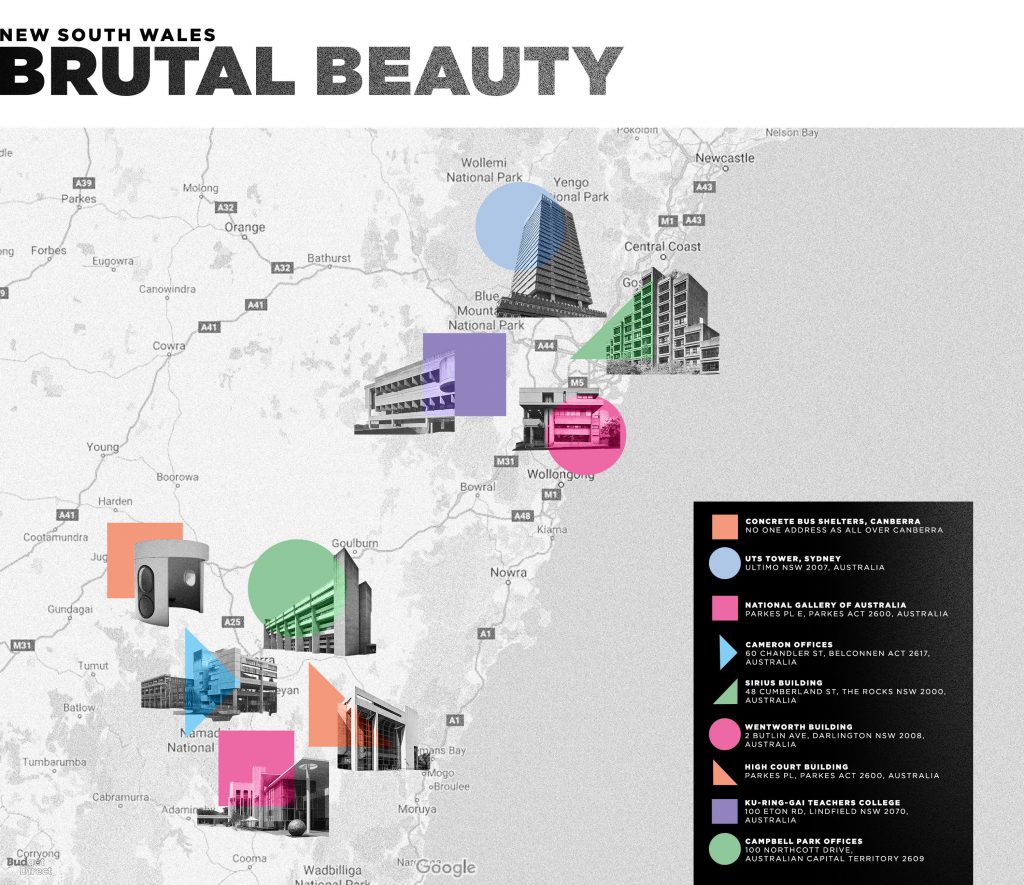Screen dimensions: 1024x885
Task: Click the green circle Campbell Park legend icon
Action: click(x=724, y=849)
